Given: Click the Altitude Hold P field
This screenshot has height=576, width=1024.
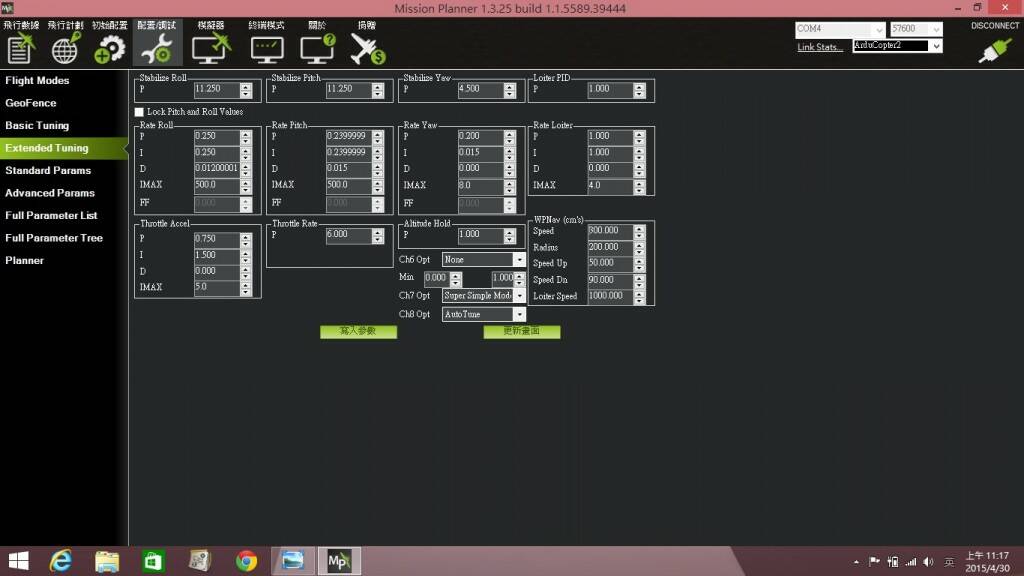Looking at the screenshot, I should [x=481, y=234].
